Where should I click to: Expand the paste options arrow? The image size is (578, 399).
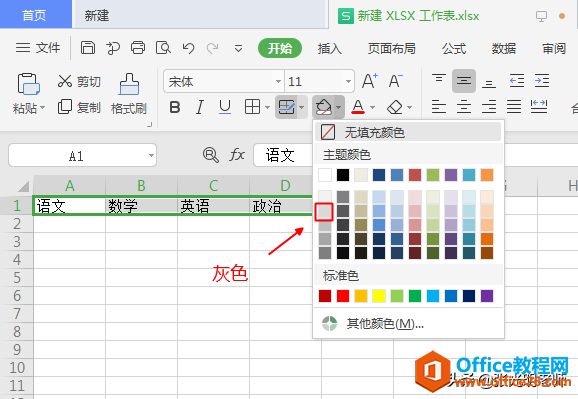click(x=42, y=108)
